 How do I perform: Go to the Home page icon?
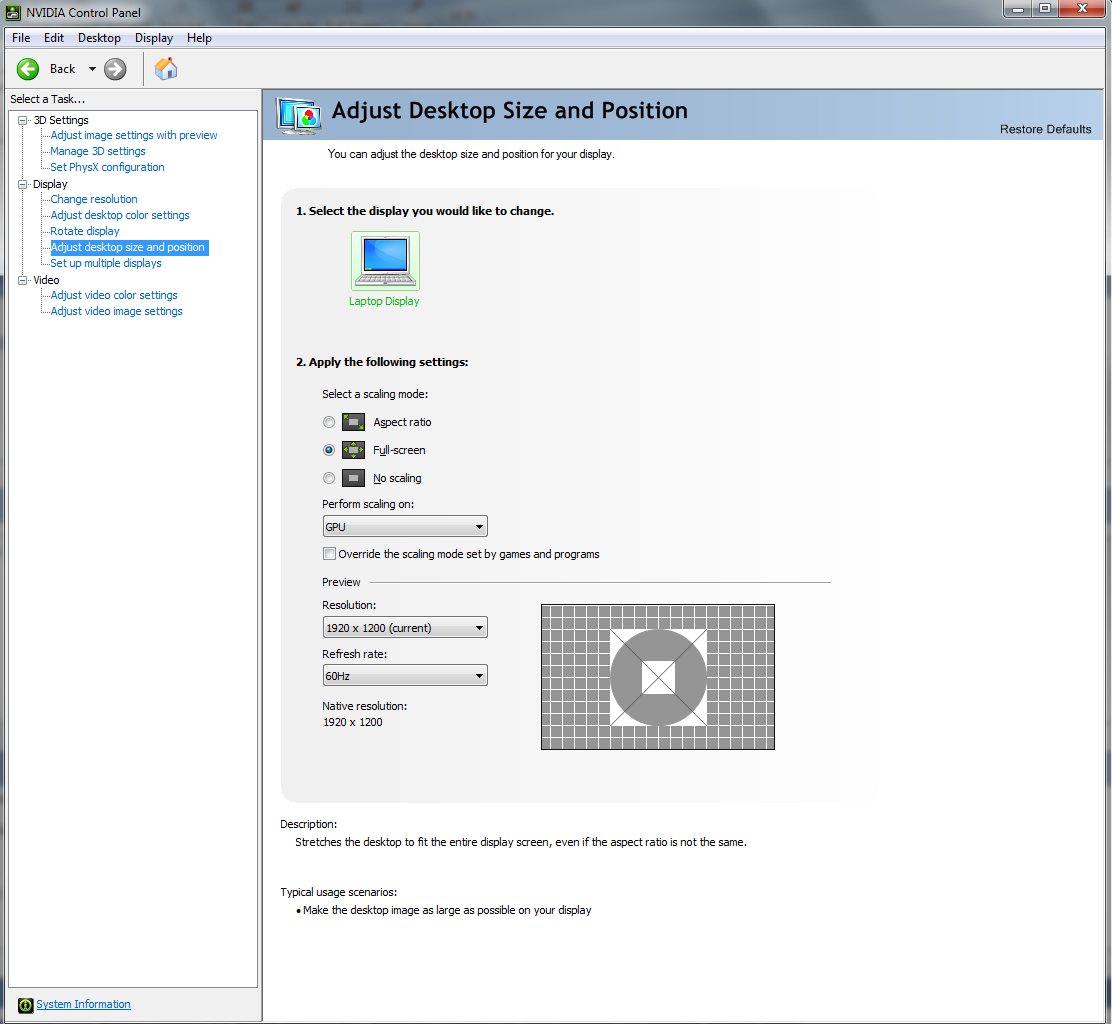coord(166,69)
